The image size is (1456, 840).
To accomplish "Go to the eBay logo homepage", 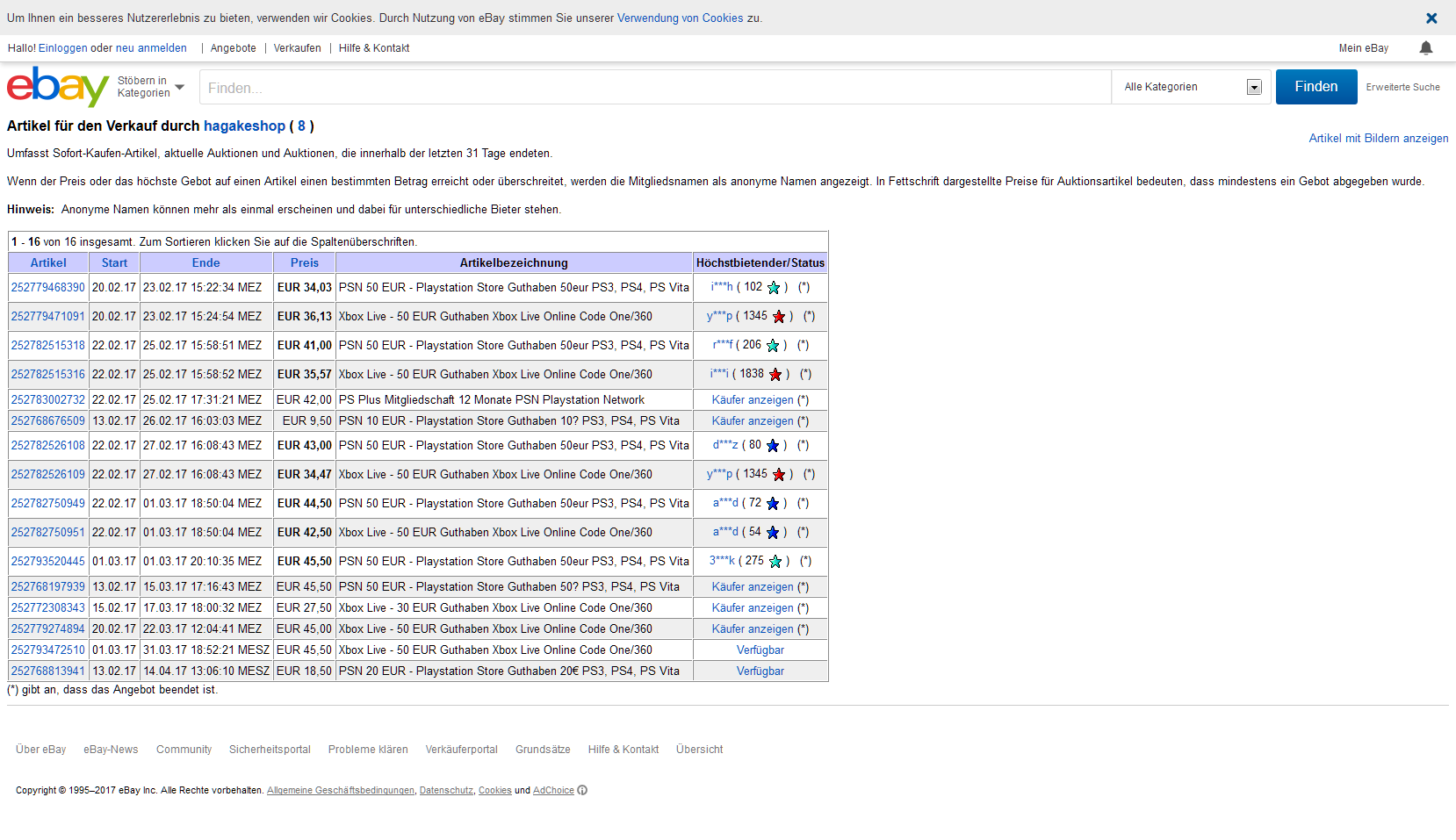I will 58,87.
